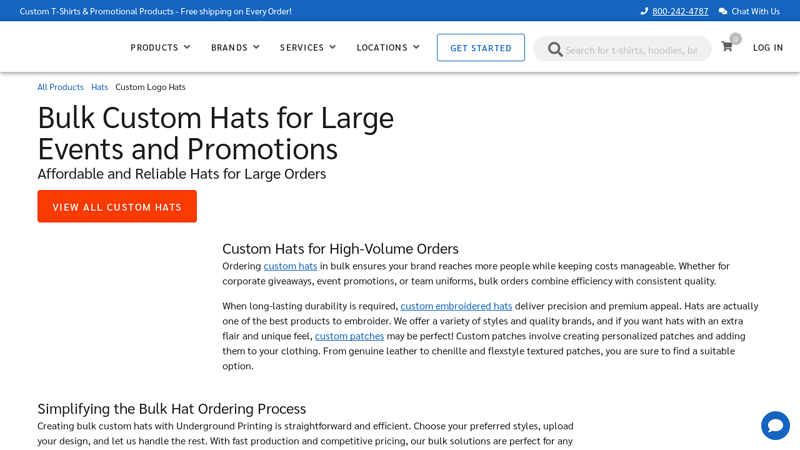Screen dimensions: 800x450
Task: Focus the product search input field
Action: point(631,50)
